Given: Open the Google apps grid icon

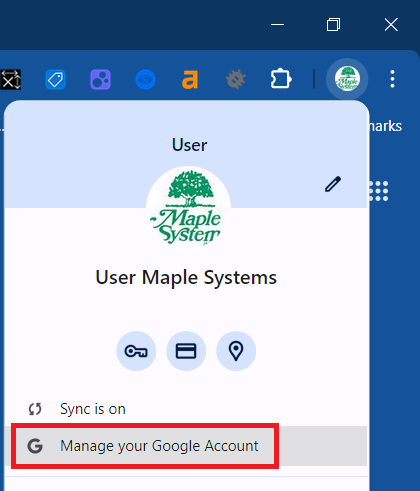Looking at the screenshot, I should (379, 191).
